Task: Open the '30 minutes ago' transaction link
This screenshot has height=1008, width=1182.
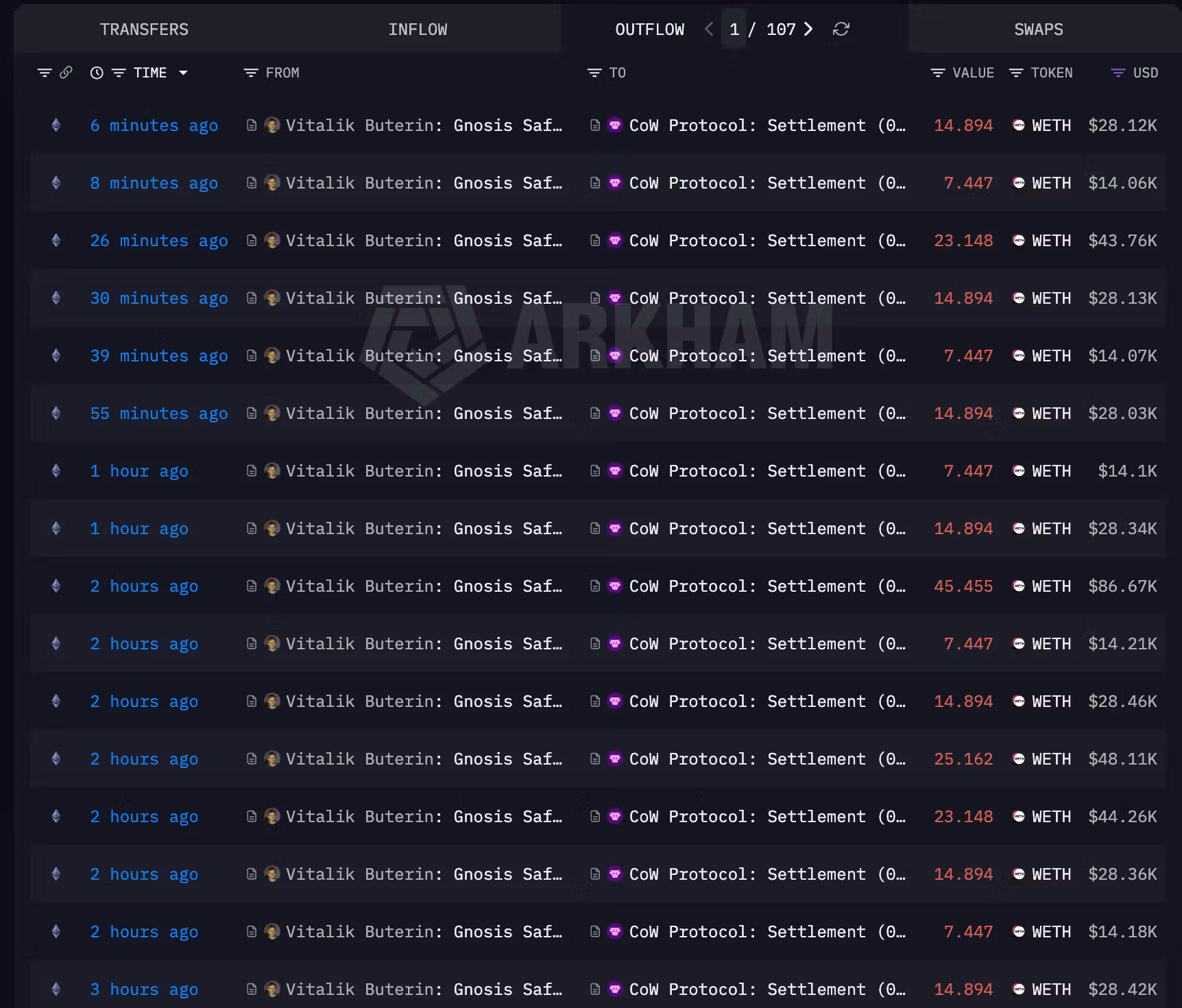Action: click(159, 298)
